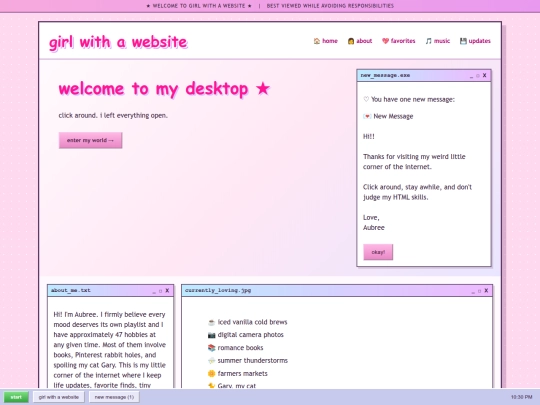Click the 'welcome to my desktop' heading
Screen dimensions: 540x405
(x=164, y=89)
